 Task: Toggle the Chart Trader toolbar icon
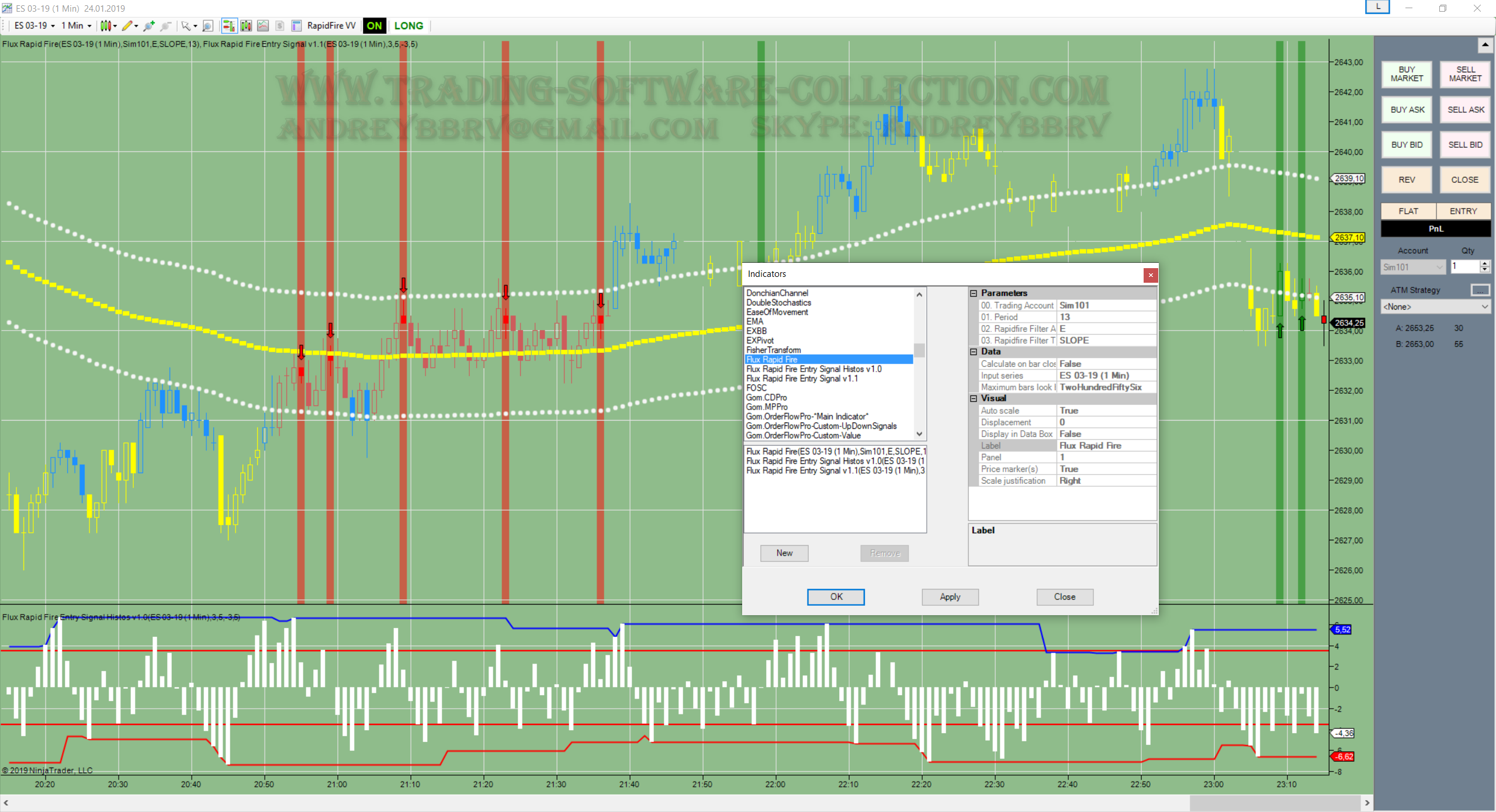coord(229,26)
